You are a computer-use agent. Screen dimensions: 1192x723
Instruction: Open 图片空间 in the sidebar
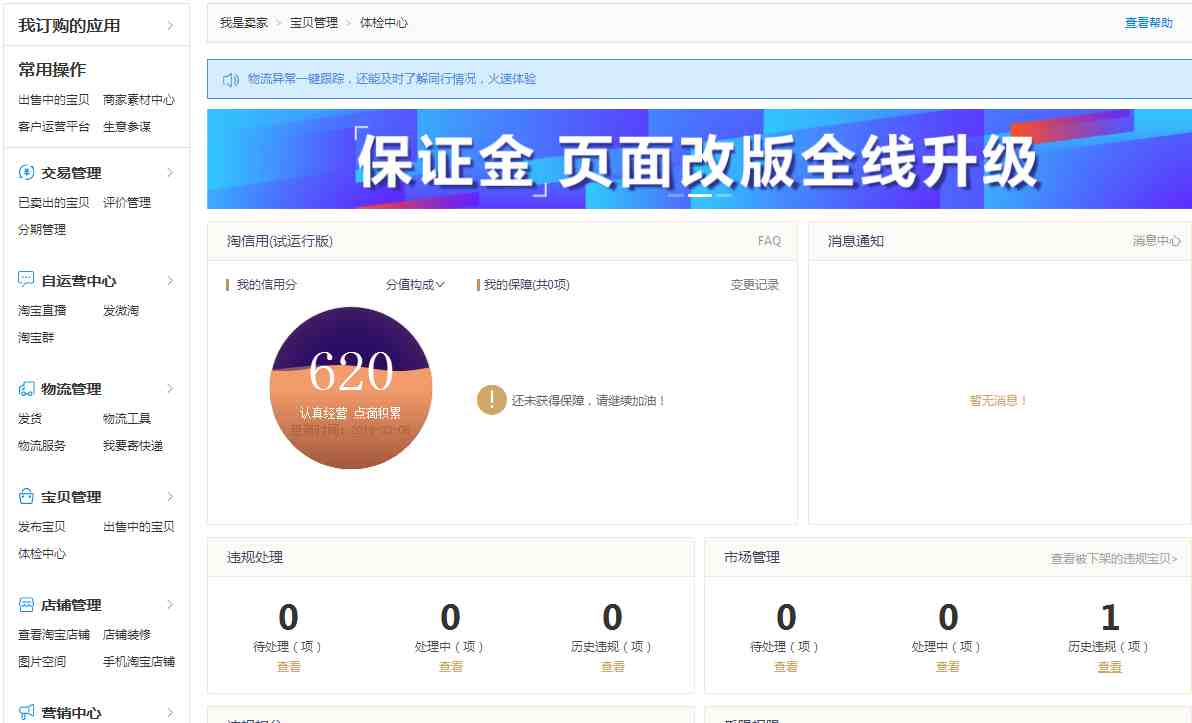click(42, 661)
